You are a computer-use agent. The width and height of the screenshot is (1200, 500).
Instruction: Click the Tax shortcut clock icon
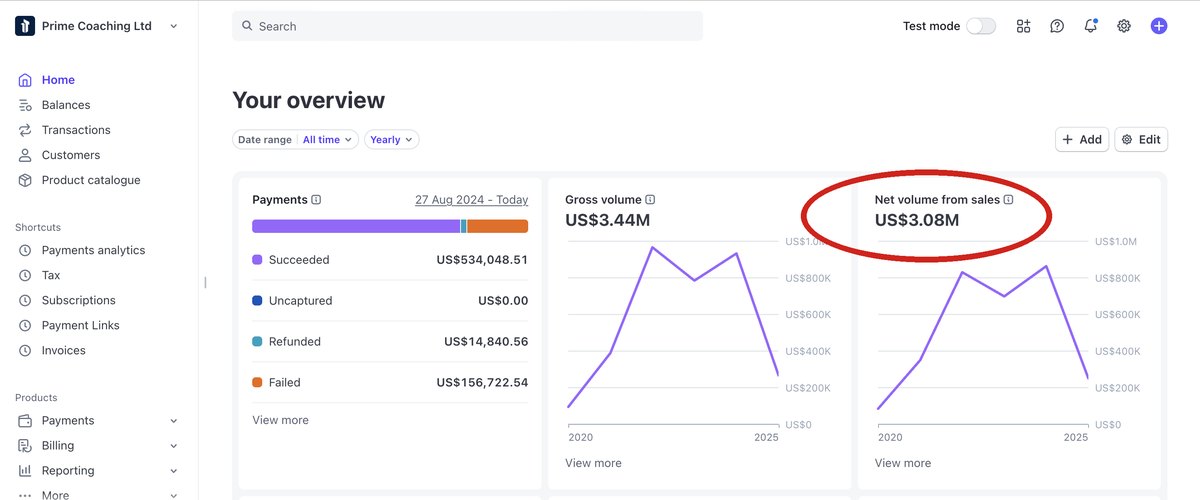[x=25, y=275]
